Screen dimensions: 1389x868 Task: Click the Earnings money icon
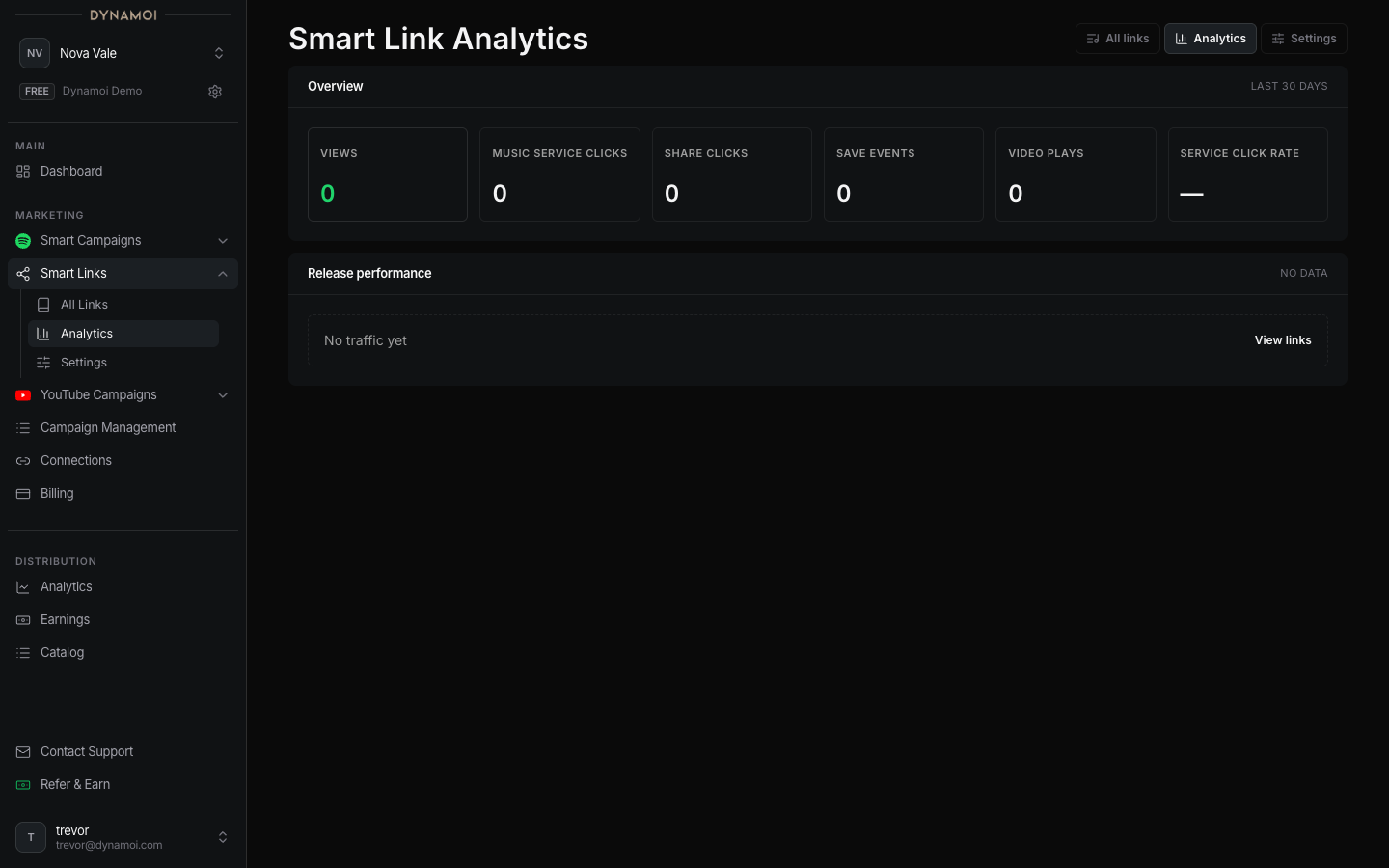[23, 620]
